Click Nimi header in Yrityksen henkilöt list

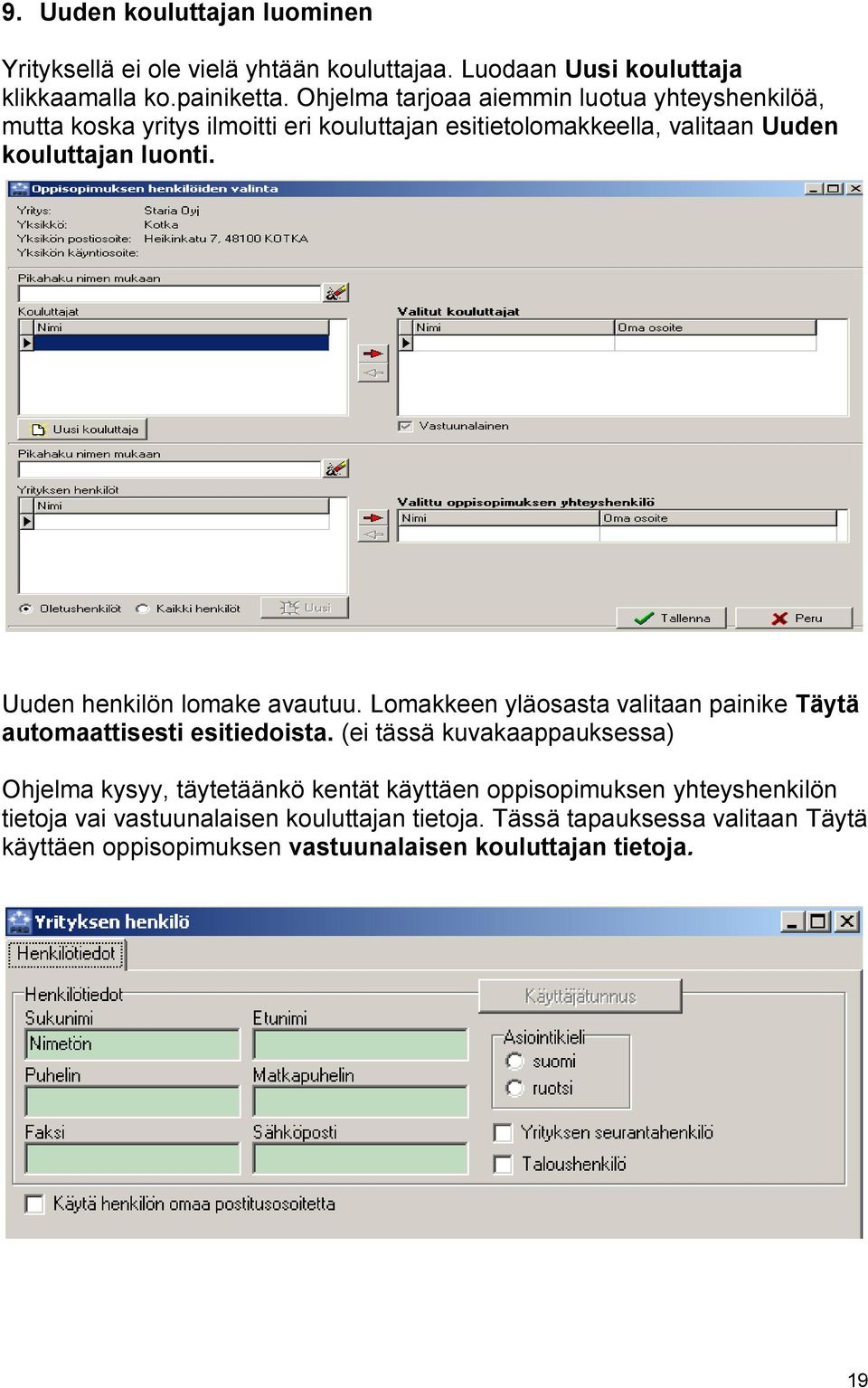(x=182, y=505)
